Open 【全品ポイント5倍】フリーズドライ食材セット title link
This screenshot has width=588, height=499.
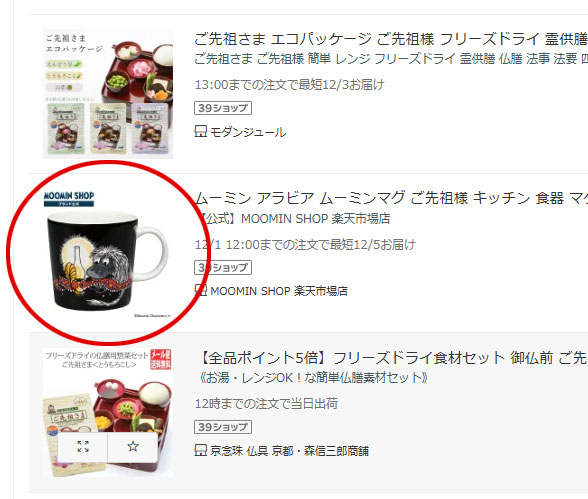point(392,358)
